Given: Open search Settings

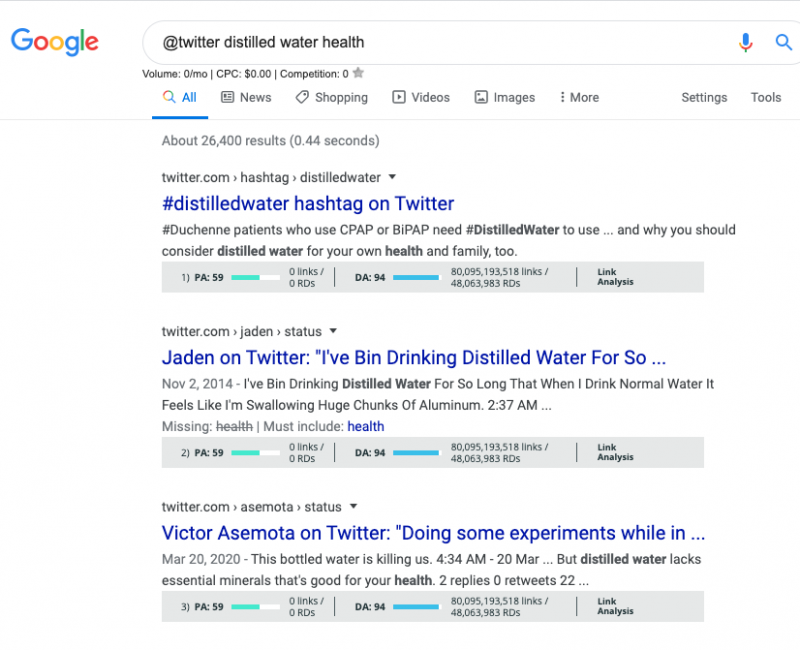Looking at the screenshot, I should coord(704,97).
